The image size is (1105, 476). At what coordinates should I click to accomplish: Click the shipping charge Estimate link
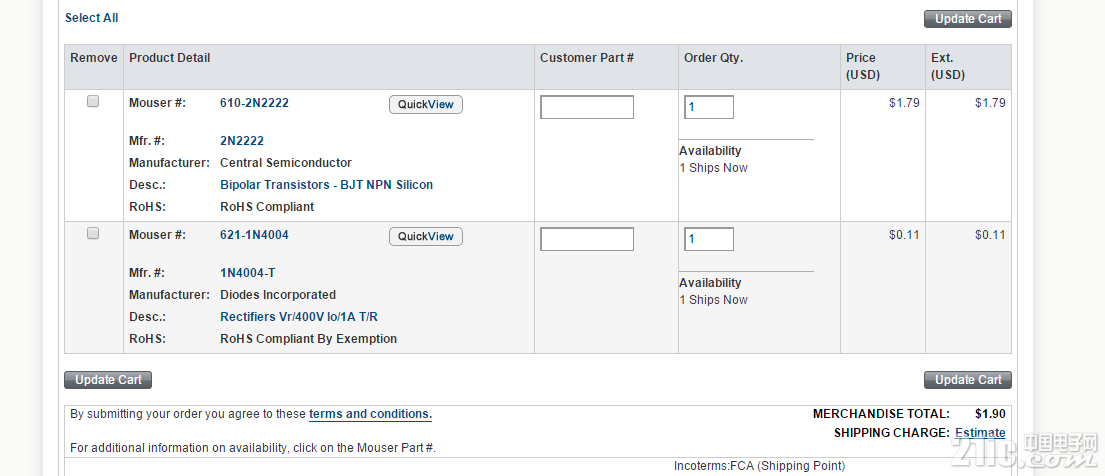[x=980, y=433]
